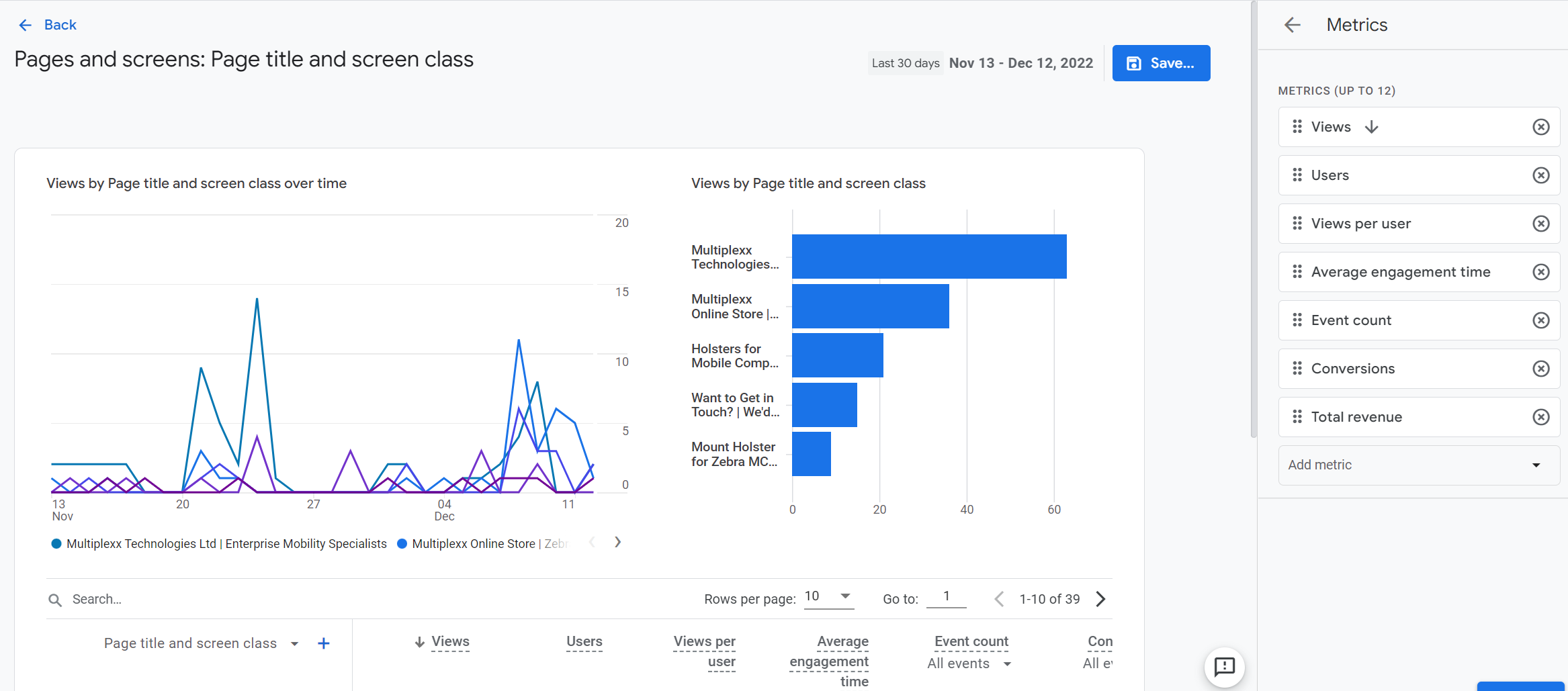Show next chart legend items
The width and height of the screenshot is (1568, 691).
coord(617,543)
